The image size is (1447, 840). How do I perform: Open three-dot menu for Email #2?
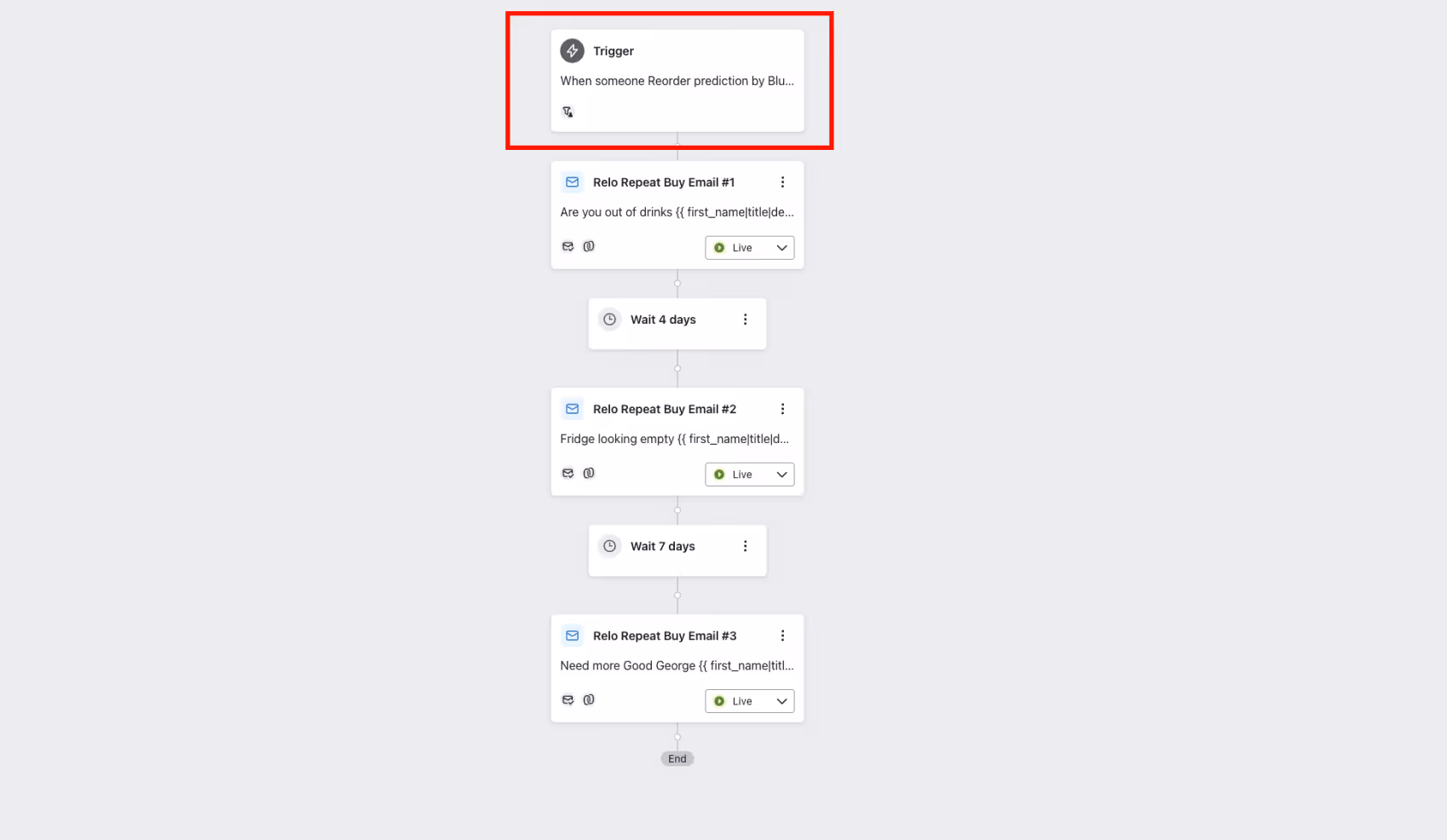click(782, 409)
